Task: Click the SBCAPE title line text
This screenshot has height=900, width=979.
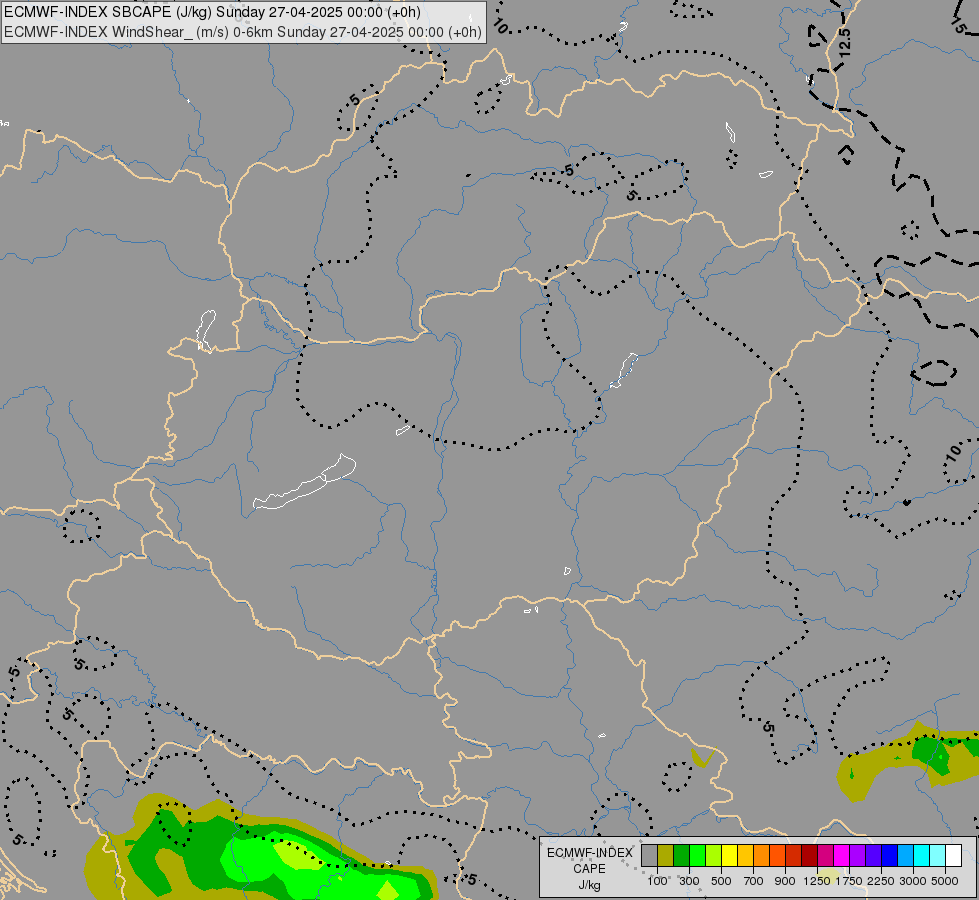Action: point(212,12)
